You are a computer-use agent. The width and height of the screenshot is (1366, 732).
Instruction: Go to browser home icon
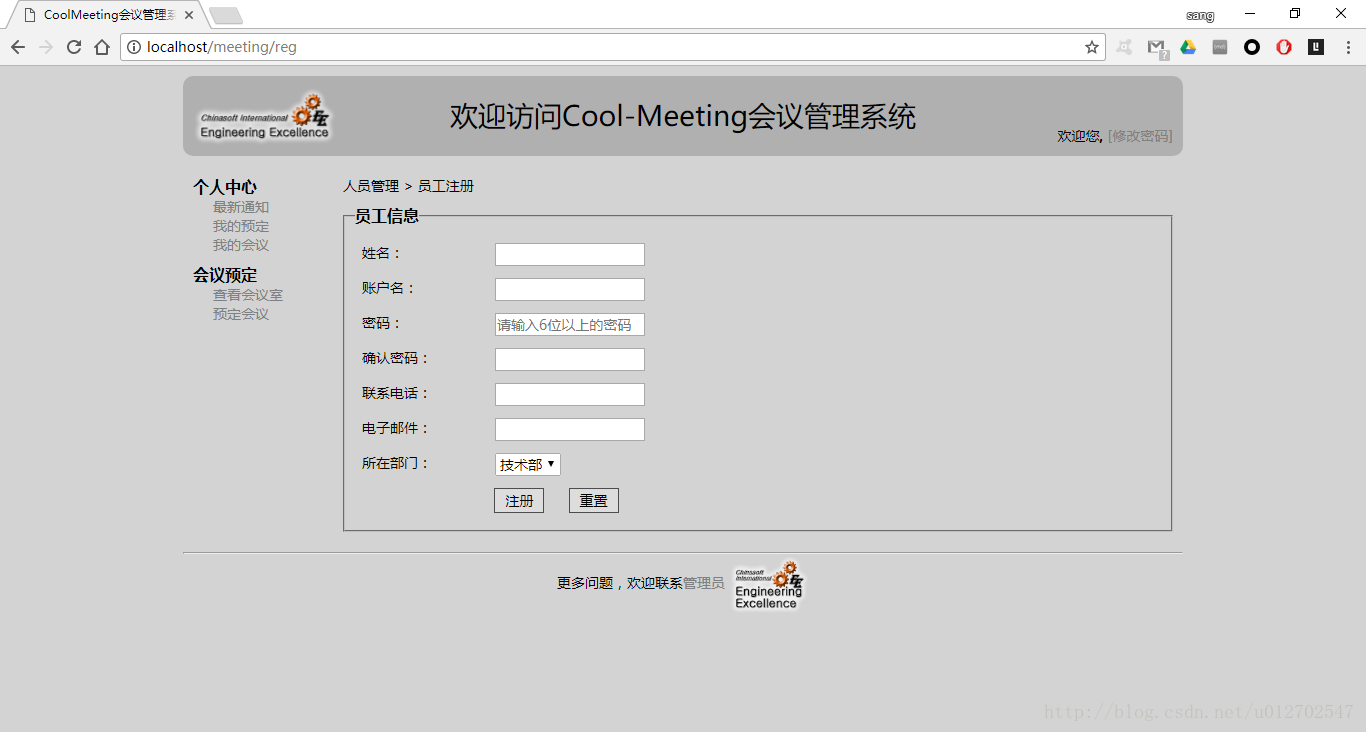pyautogui.click(x=102, y=47)
